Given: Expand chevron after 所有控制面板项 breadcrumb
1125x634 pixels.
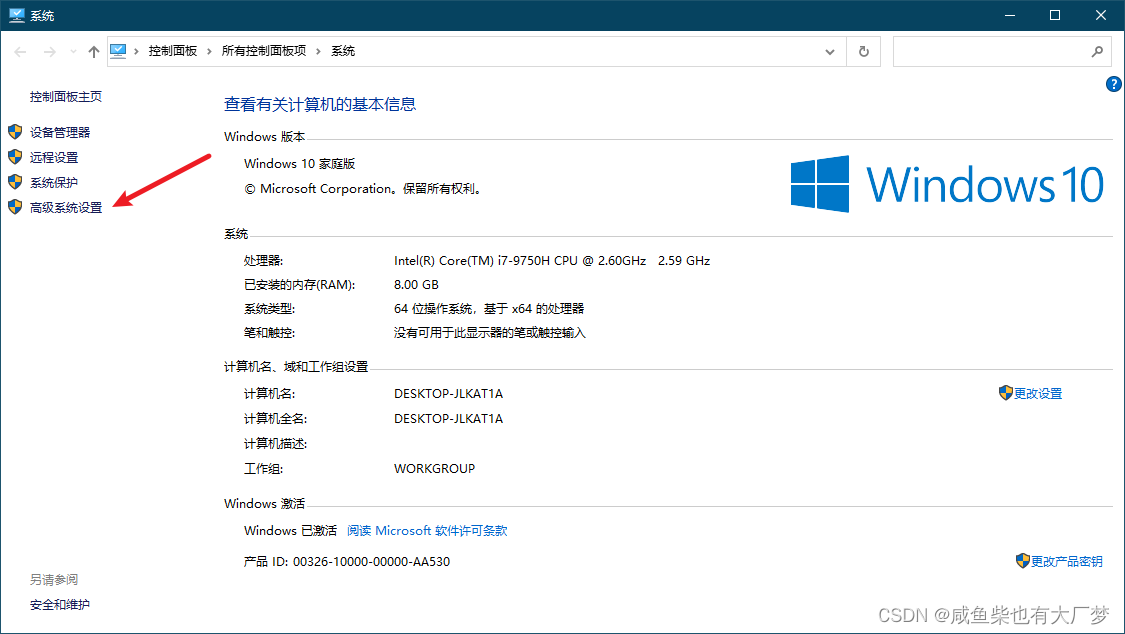Looking at the screenshot, I should (x=319, y=51).
